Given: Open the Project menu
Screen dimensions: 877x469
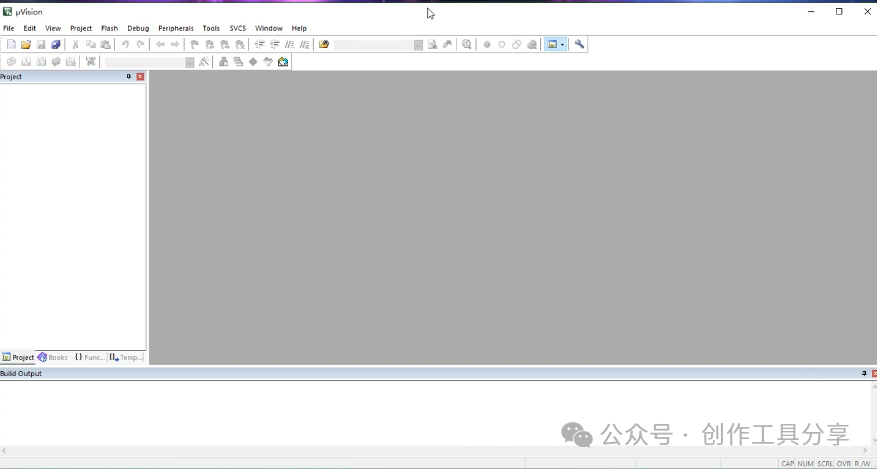Looking at the screenshot, I should pos(81,28).
